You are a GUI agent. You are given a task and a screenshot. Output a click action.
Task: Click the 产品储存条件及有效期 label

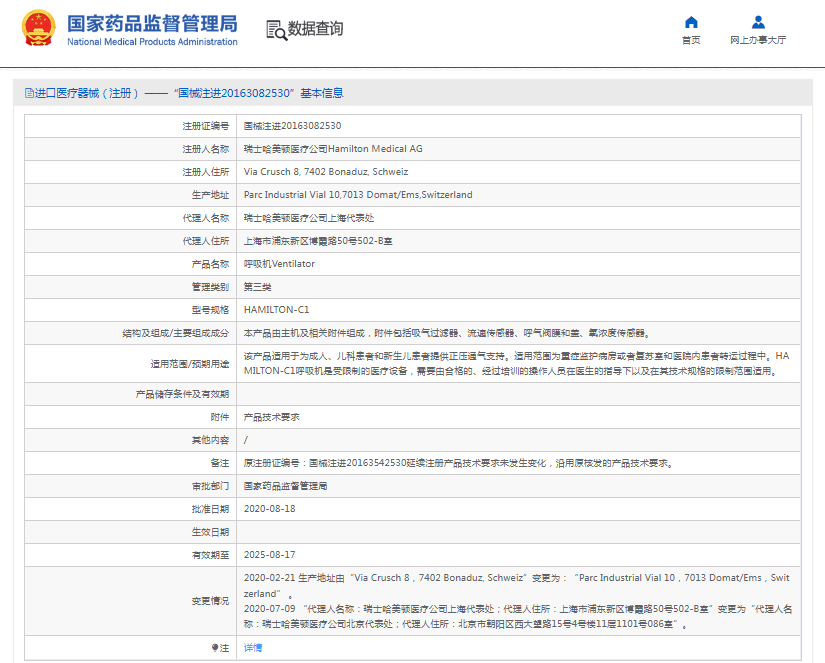(x=182, y=394)
